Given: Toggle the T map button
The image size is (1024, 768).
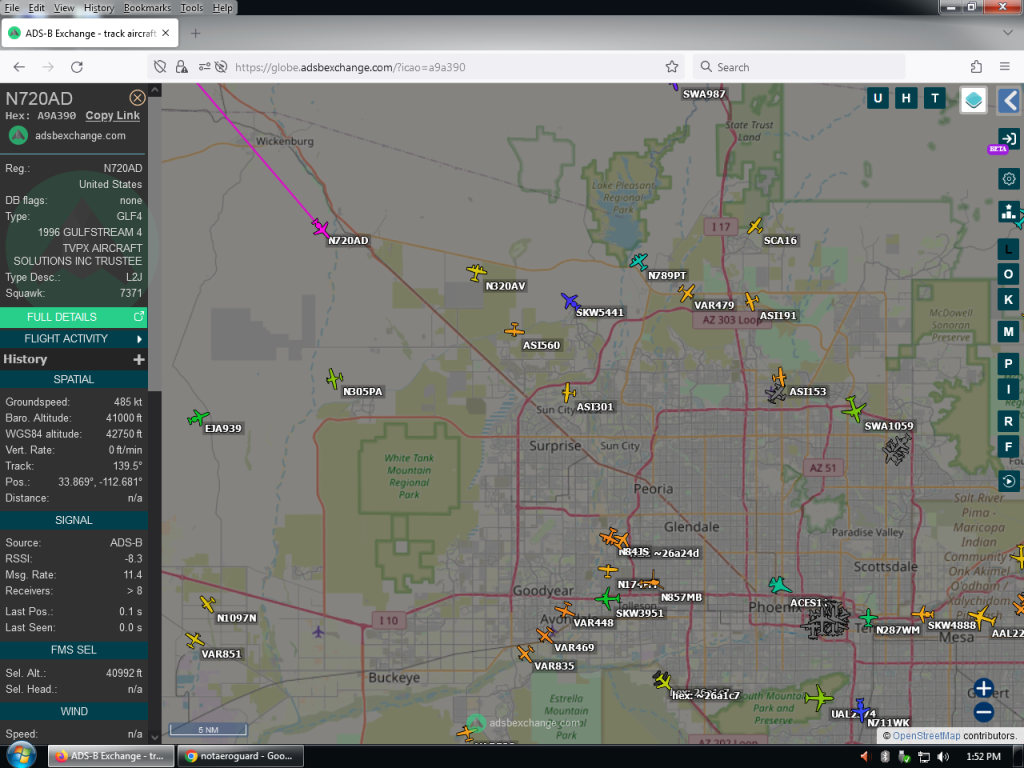Looking at the screenshot, I should (935, 99).
